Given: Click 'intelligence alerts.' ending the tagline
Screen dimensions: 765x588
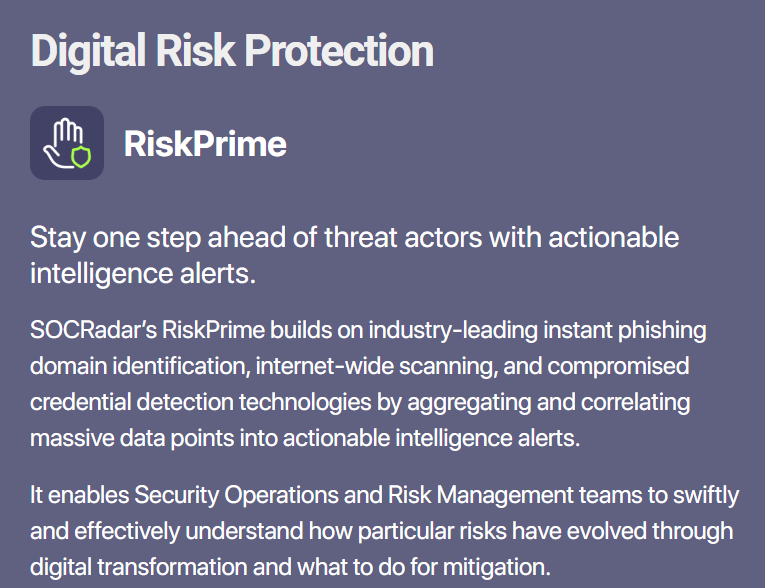Looking at the screenshot, I should pyautogui.click(x=143, y=274).
